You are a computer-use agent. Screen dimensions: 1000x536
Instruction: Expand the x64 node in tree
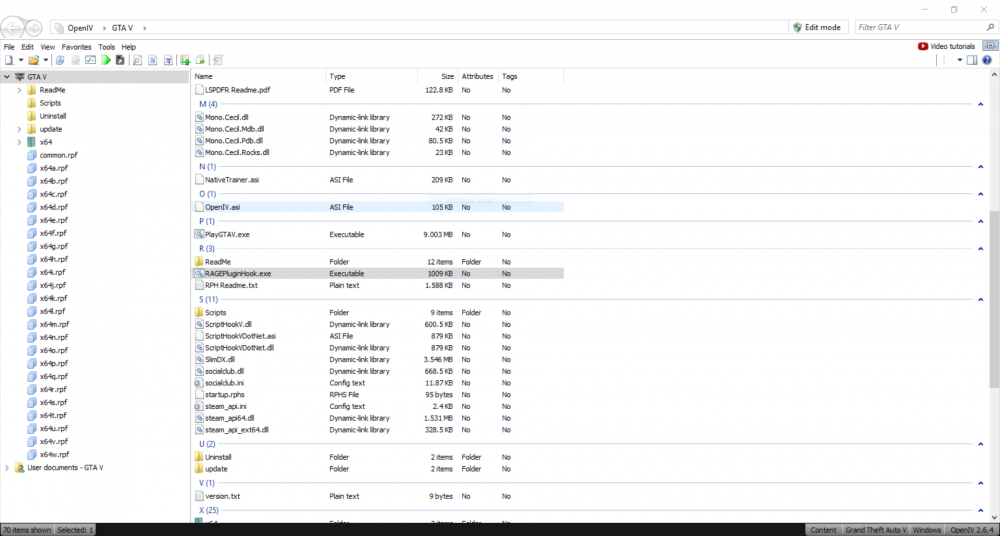click(19, 142)
